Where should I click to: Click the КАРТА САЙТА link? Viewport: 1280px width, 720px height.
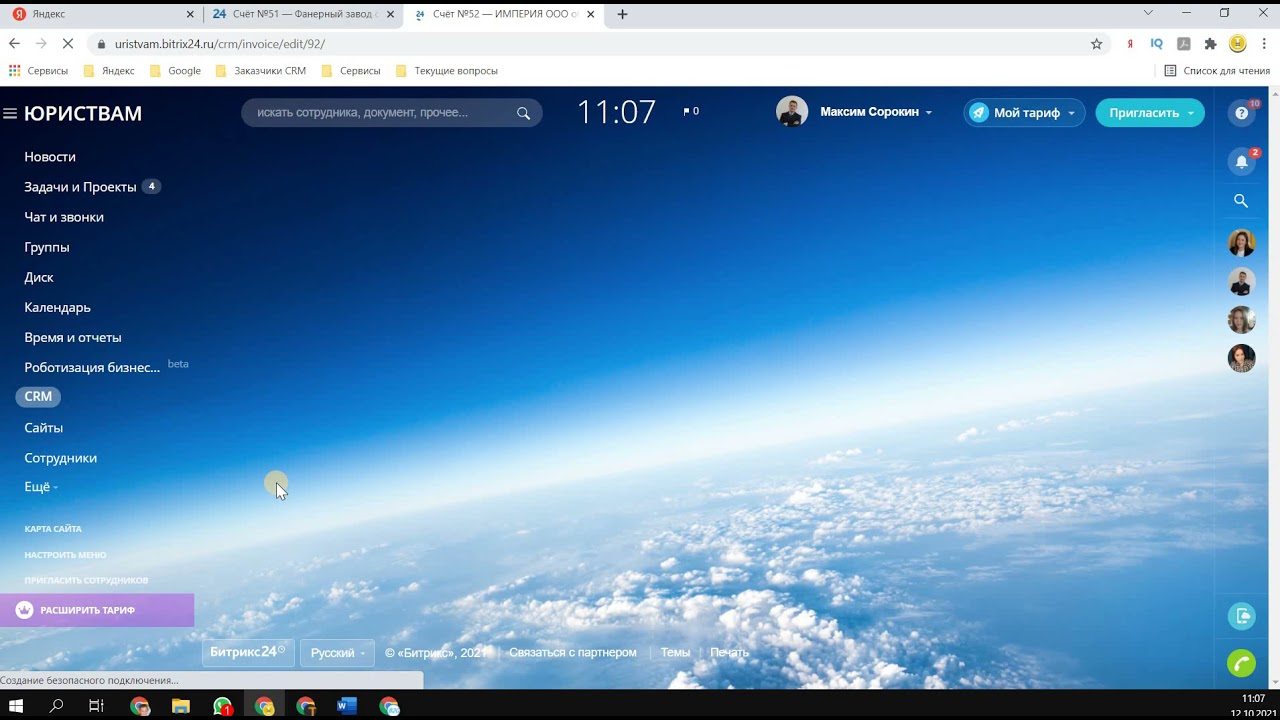click(53, 529)
